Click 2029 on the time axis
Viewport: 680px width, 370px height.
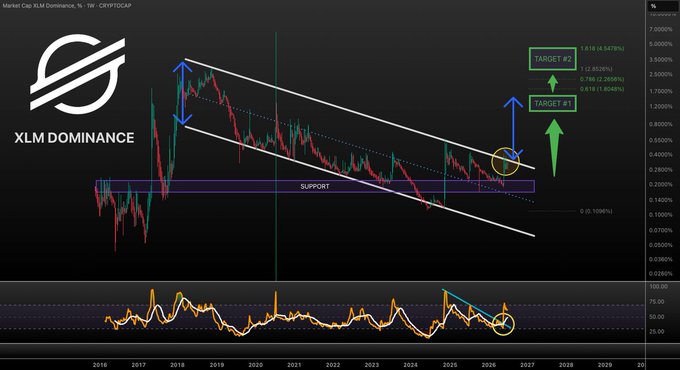click(x=605, y=365)
